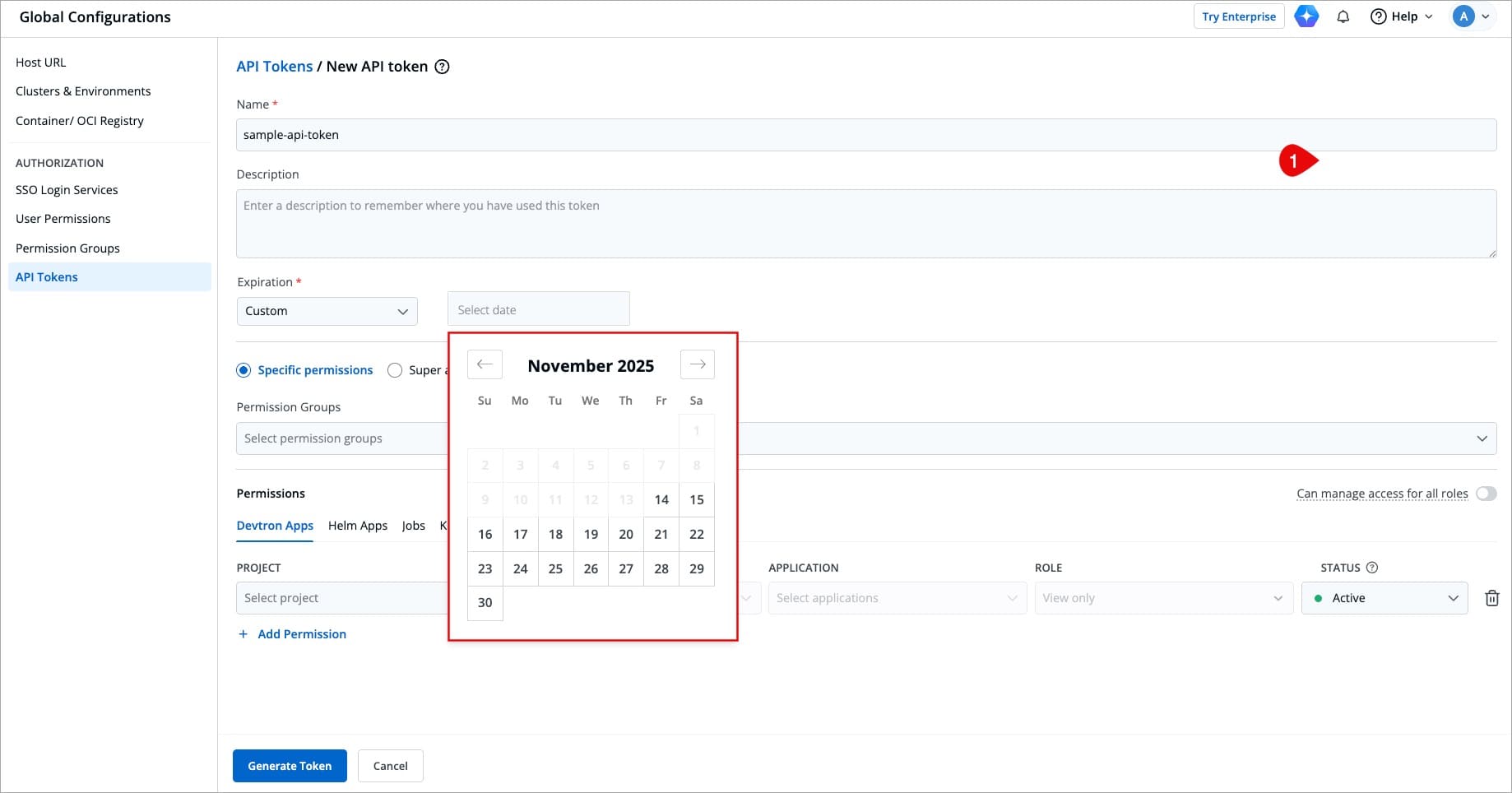The height and width of the screenshot is (793, 1512).
Task: Select the Specific permissions radio button
Action: [x=243, y=370]
